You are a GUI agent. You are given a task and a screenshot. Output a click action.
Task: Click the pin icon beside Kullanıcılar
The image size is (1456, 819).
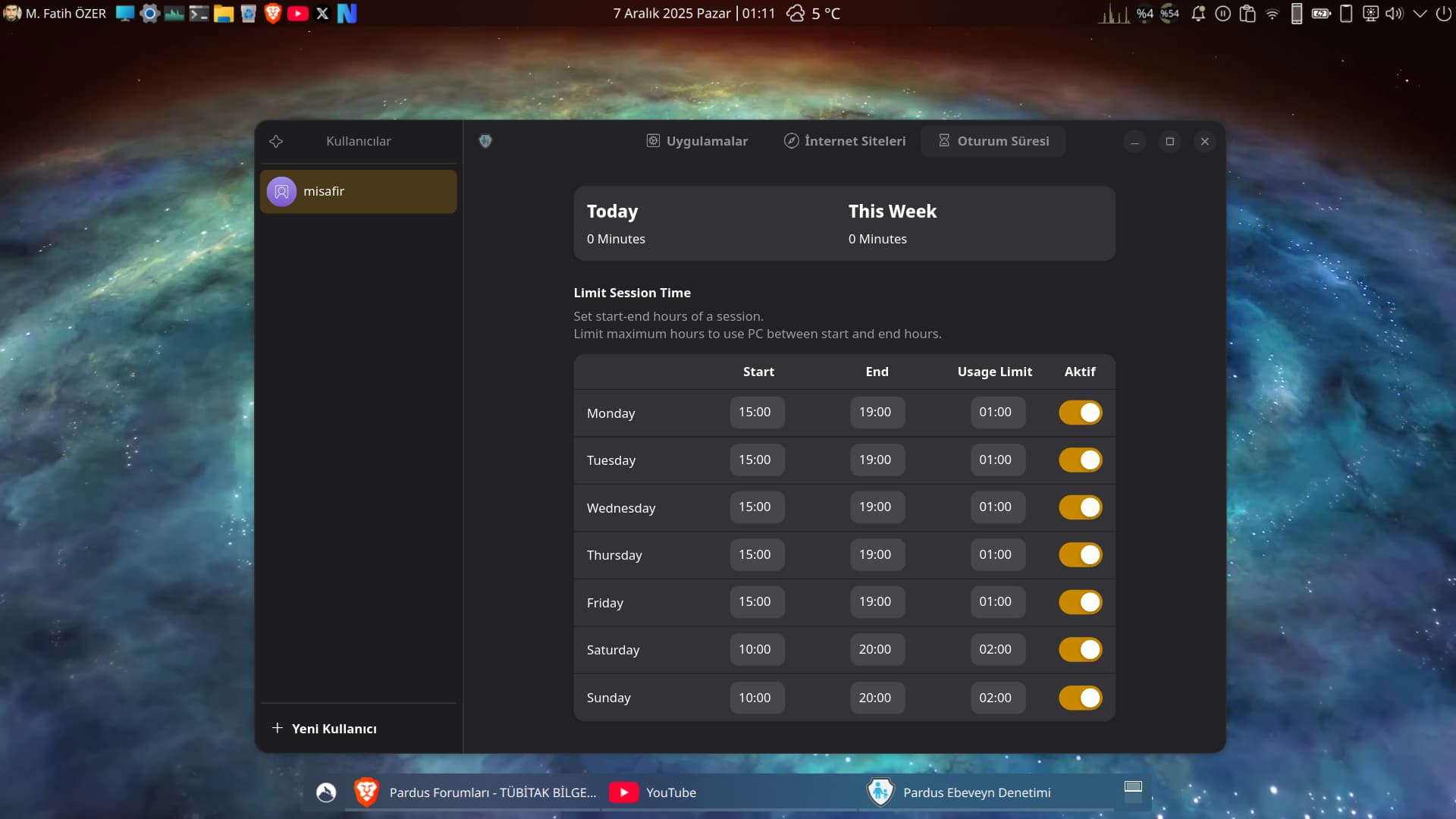[276, 141]
